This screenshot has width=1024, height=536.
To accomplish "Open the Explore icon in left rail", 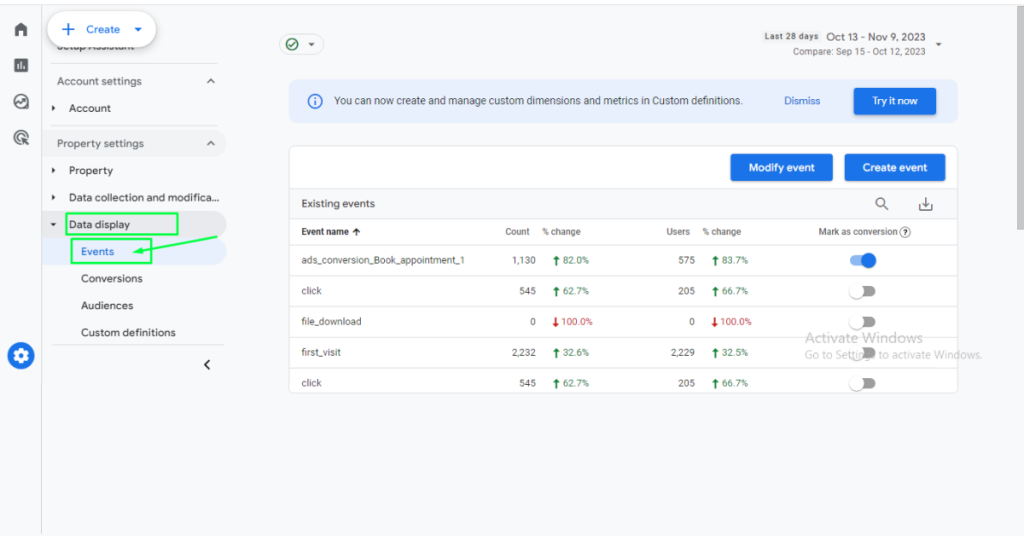I will [20, 101].
